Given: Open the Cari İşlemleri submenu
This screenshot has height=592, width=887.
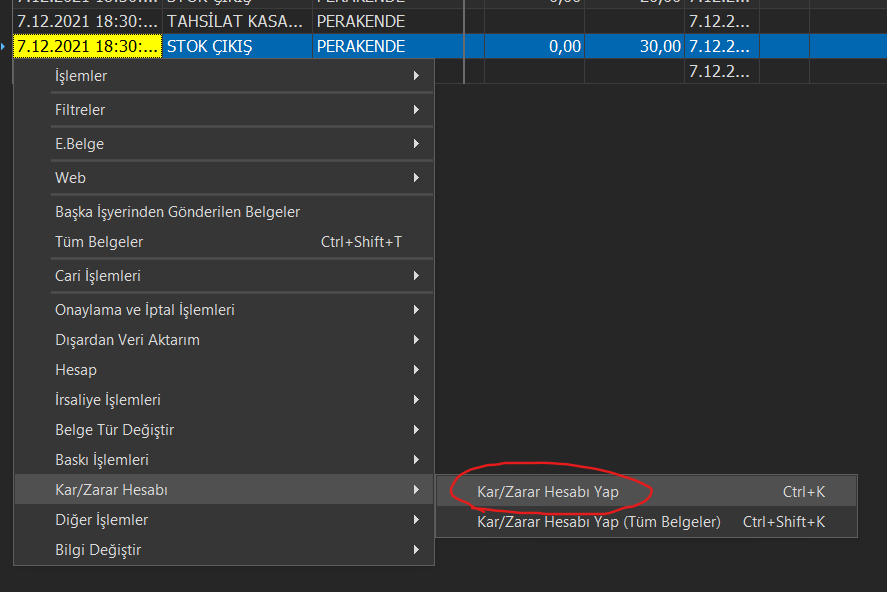Looking at the screenshot, I should (97, 276).
